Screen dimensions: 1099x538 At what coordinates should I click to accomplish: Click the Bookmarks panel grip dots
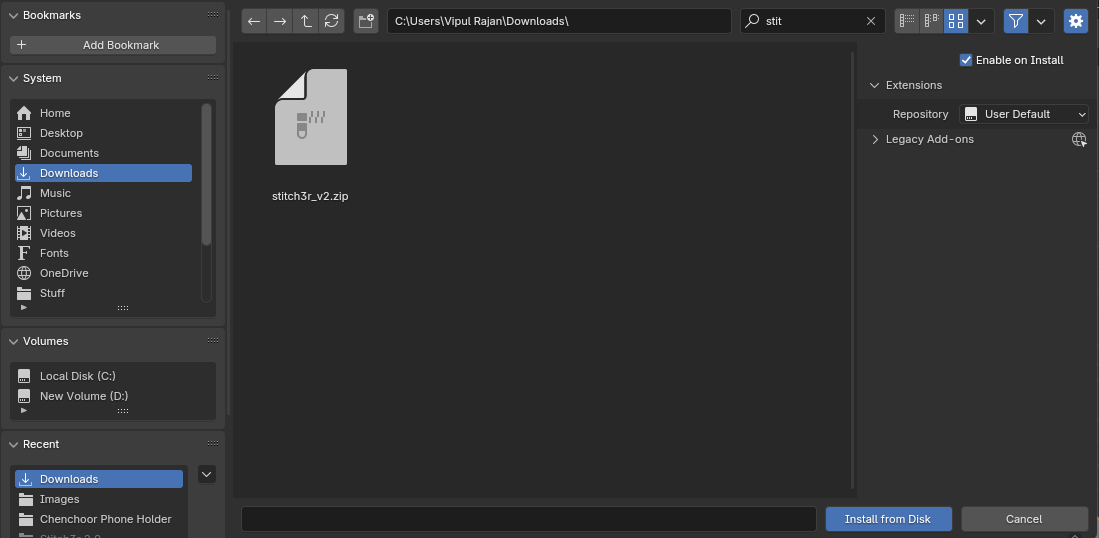(x=213, y=15)
